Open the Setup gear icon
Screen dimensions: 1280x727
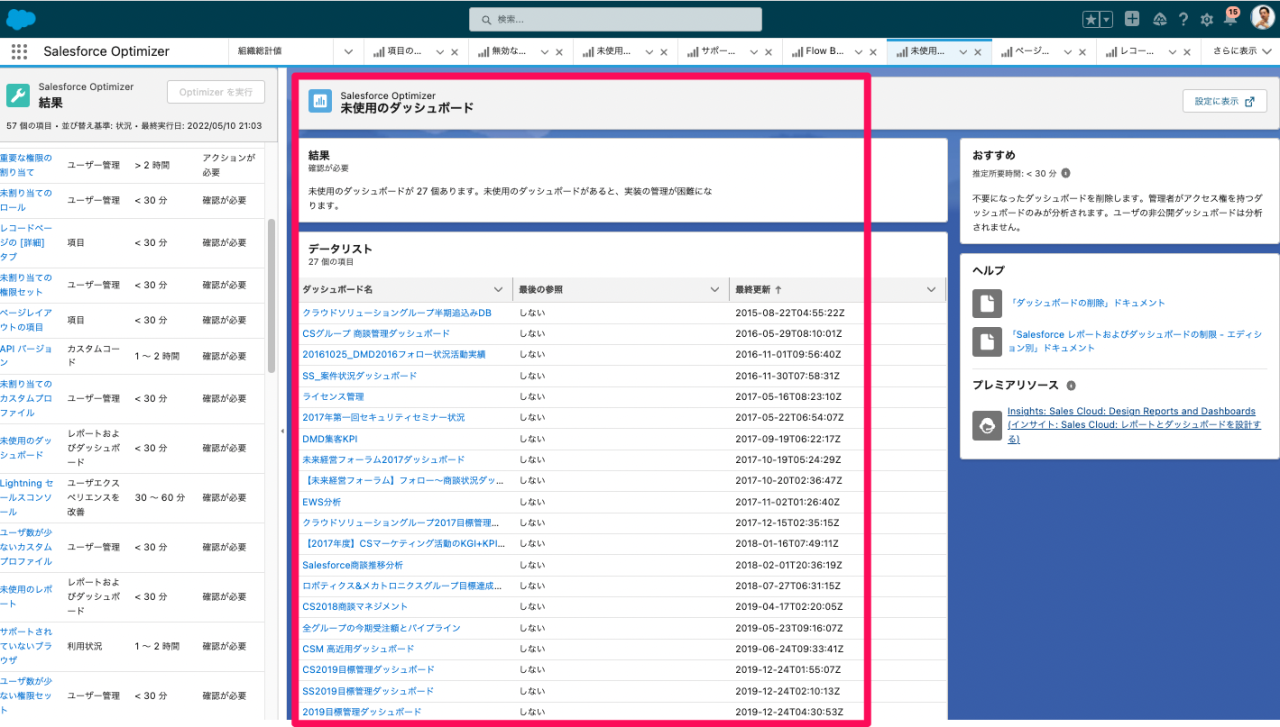click(x=1207, y=19)
